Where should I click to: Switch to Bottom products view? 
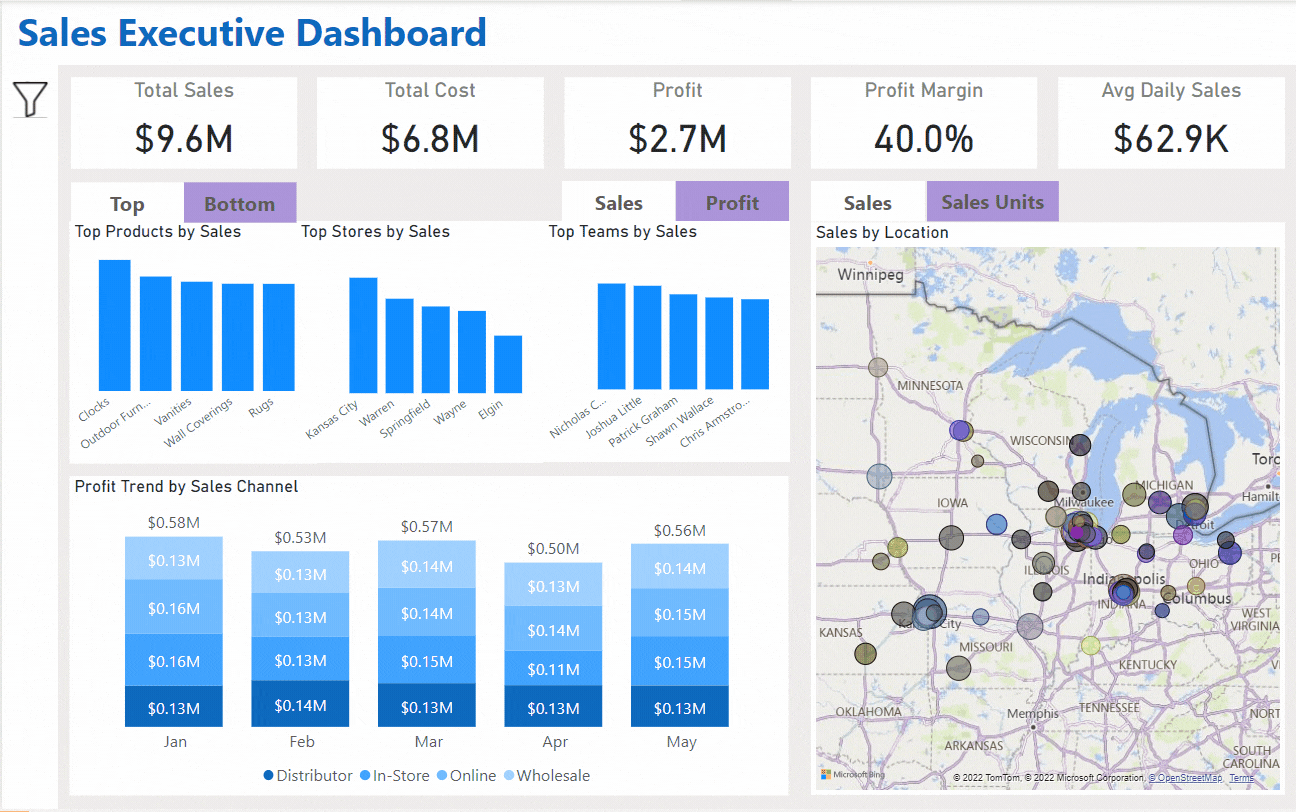coord(239,203)
